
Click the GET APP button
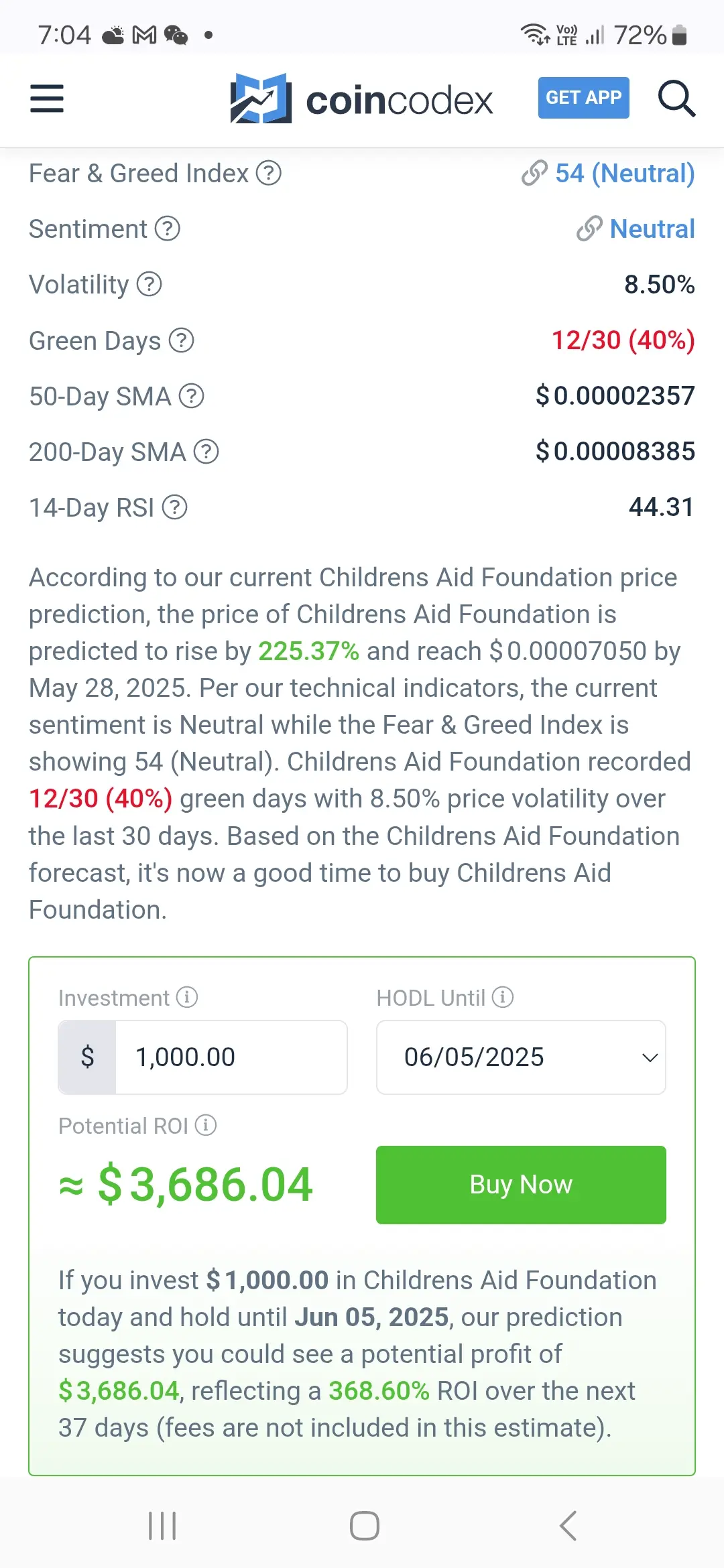[x=584, y=98]
